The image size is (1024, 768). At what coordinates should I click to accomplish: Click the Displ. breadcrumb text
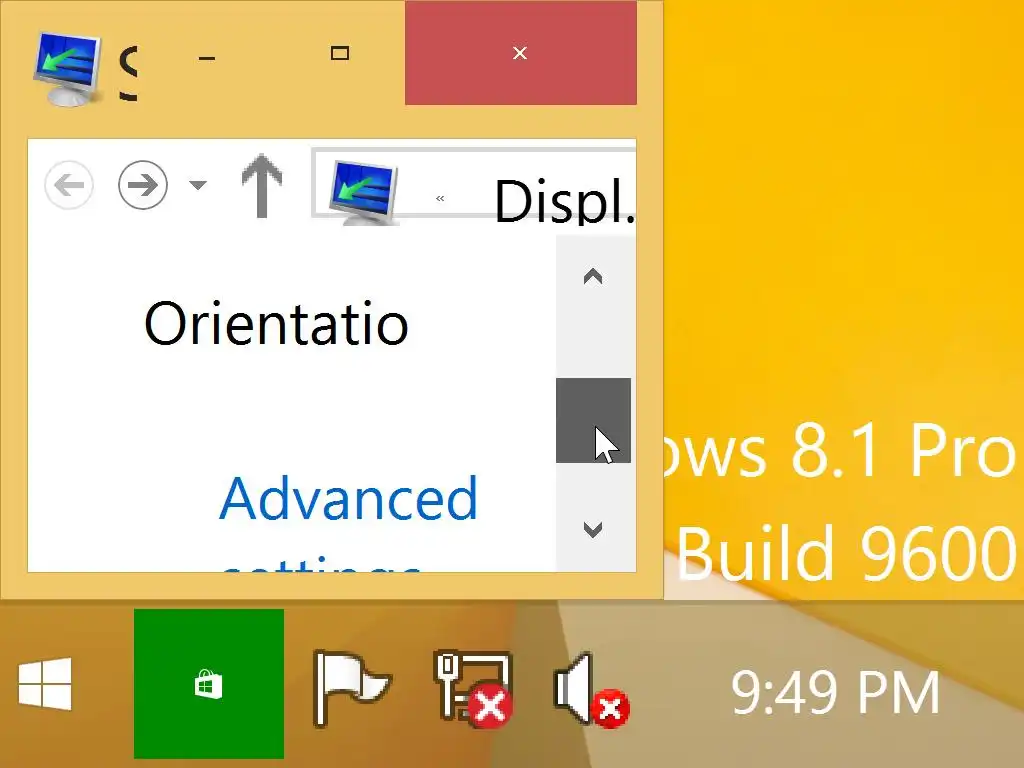click(x=564, y=201)
